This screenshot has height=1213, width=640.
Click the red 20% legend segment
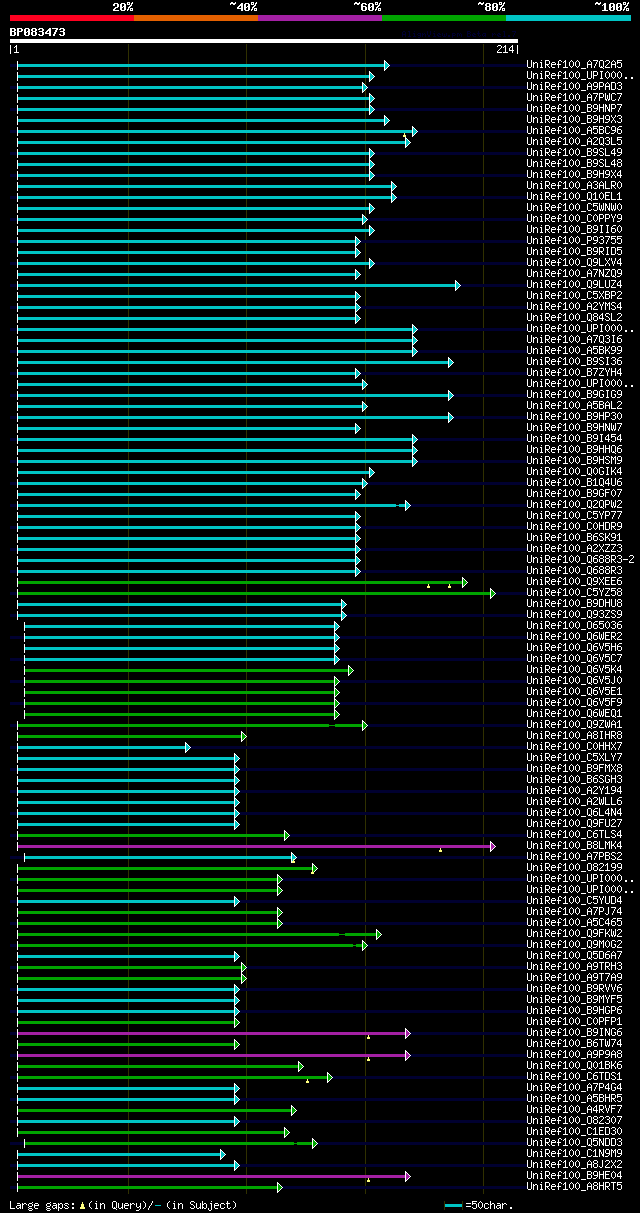[x=71, y=17]
